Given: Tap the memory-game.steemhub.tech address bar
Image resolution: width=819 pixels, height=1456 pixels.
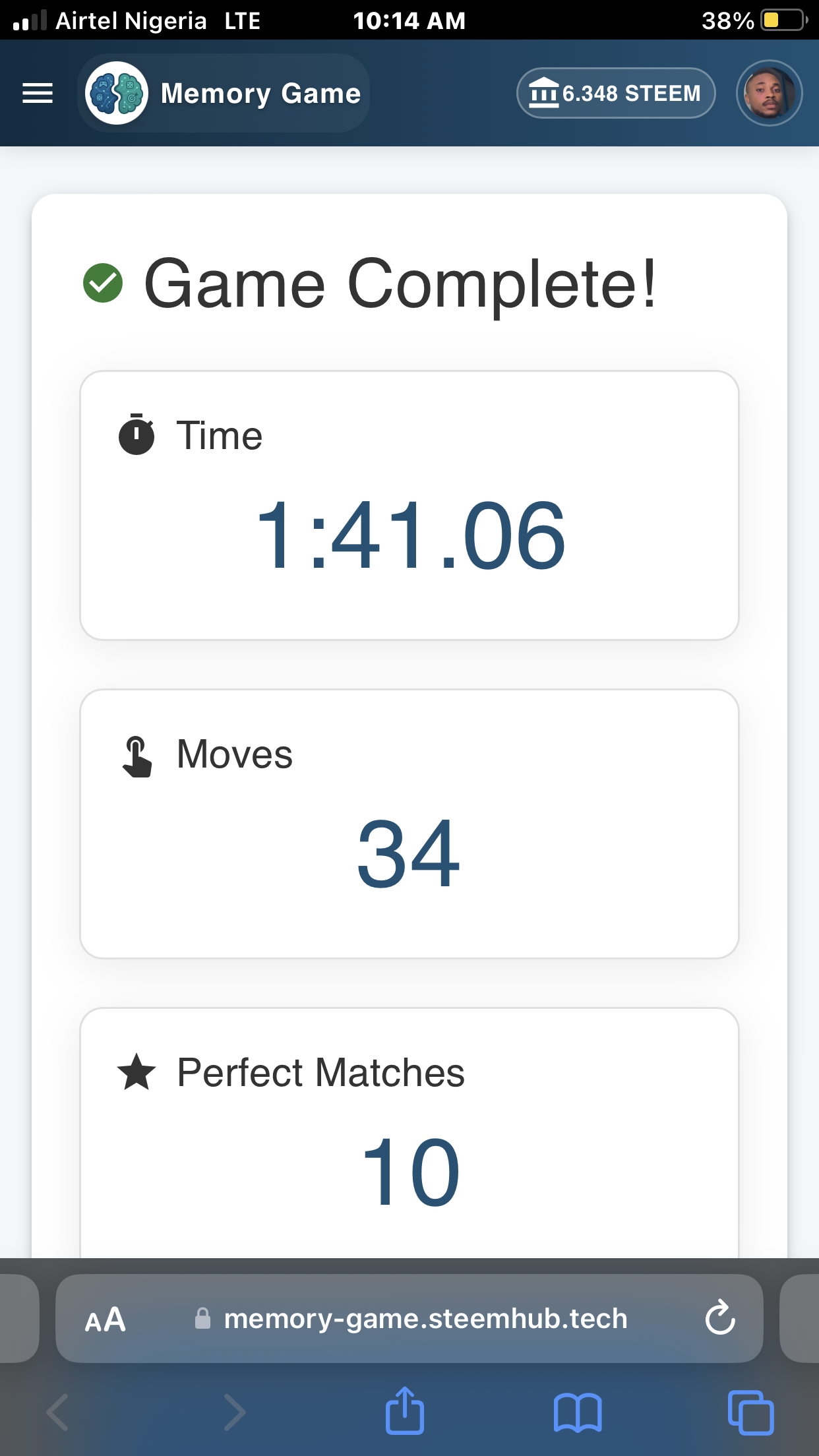Looking at the screenshot, I should point(409,1319).
